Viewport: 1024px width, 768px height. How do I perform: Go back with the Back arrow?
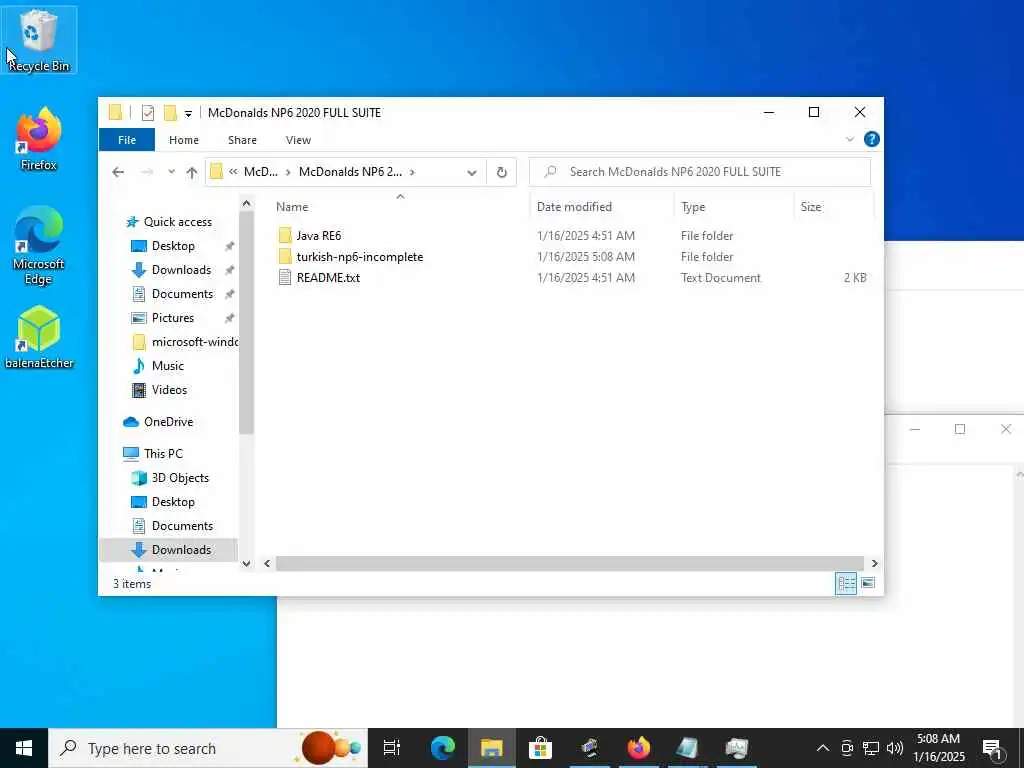click(118, 172)
